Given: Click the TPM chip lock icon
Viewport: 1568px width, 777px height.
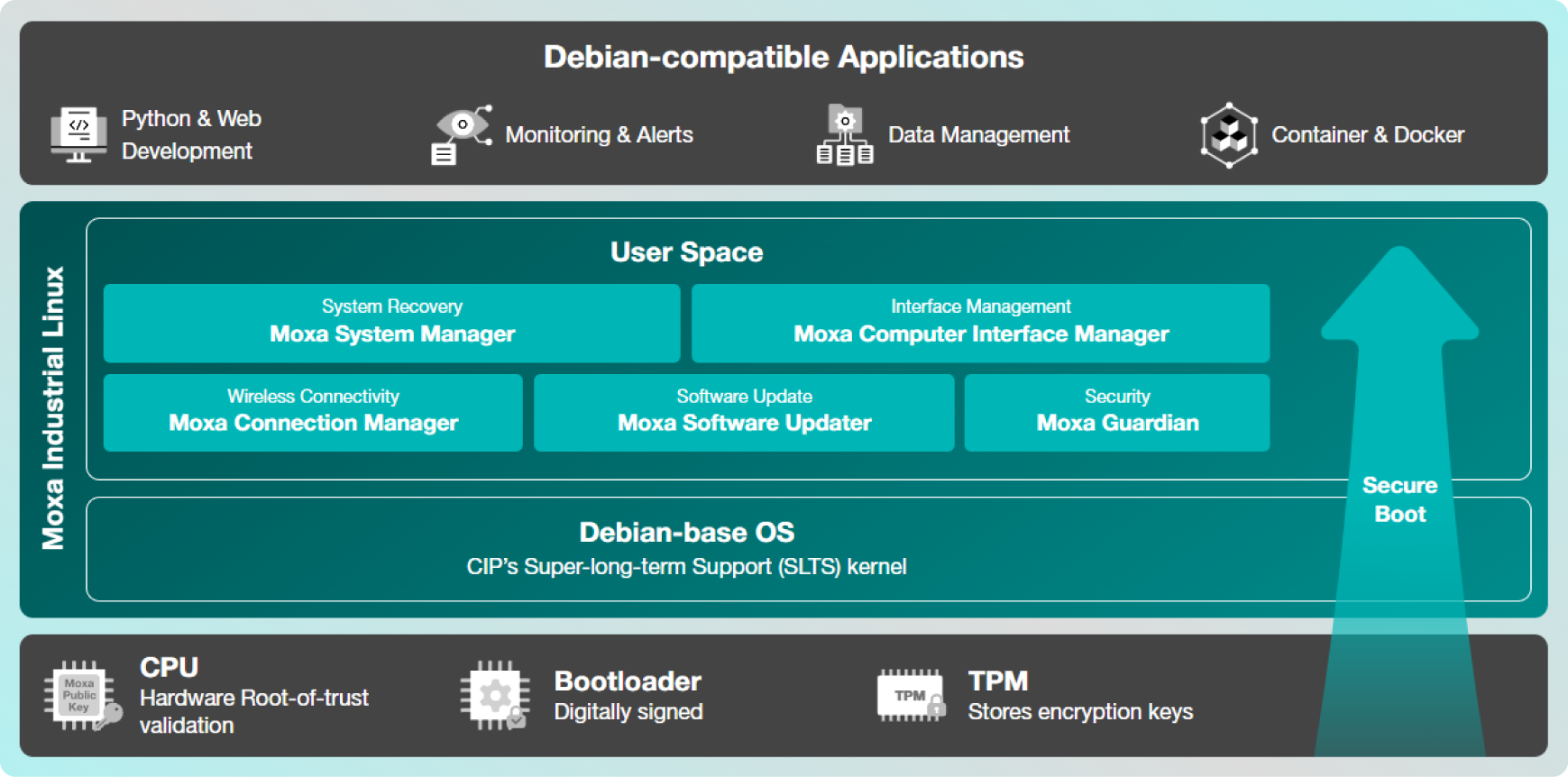Looking at the screenshot, I should coord(912,696).
